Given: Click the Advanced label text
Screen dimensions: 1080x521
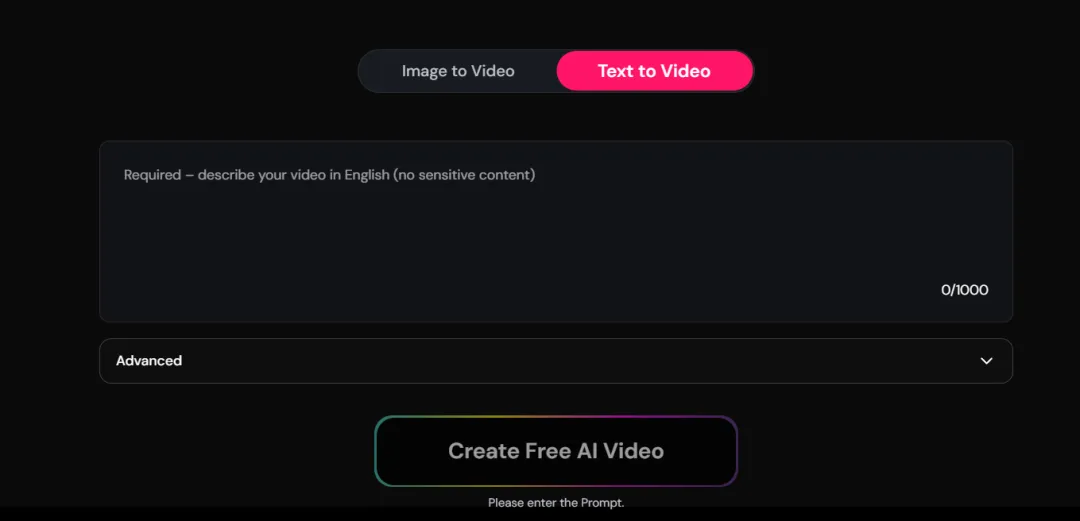Looking at the screenshot, I should [x=149, y=361].
